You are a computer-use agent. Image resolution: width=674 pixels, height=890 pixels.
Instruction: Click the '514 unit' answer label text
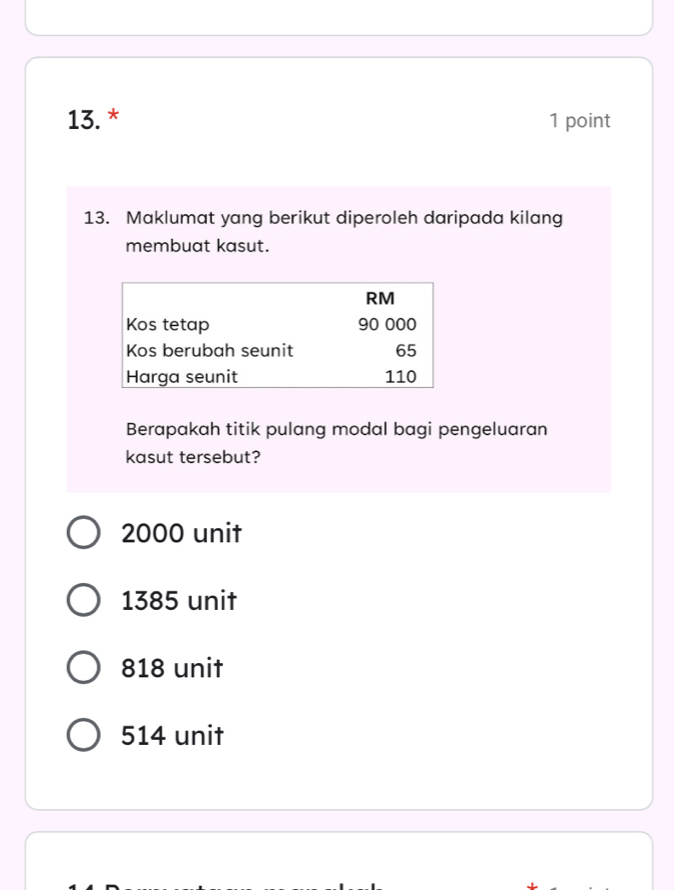tap(172, 736)
